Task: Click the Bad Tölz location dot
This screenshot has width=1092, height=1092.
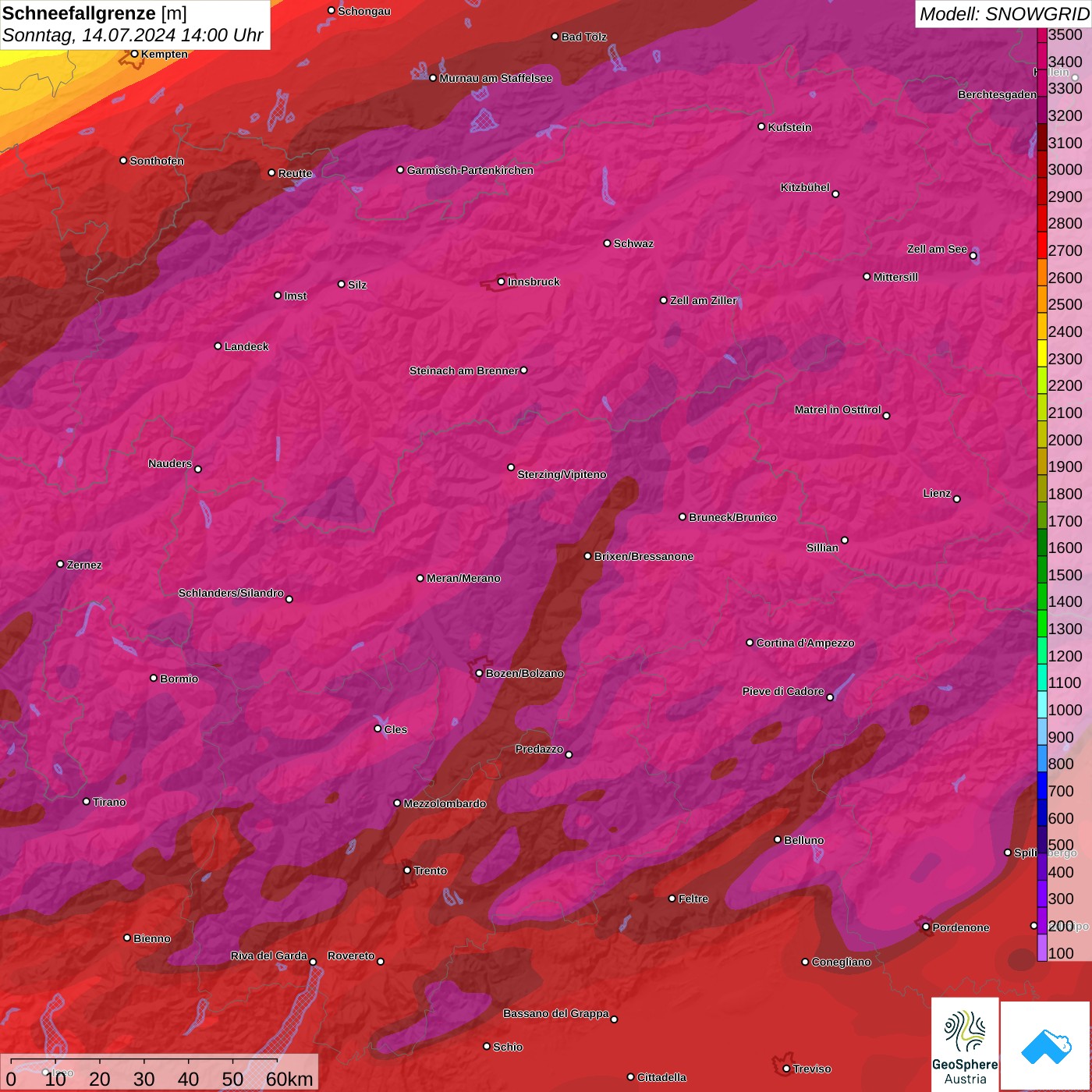Action: click(x=555, y=37)
